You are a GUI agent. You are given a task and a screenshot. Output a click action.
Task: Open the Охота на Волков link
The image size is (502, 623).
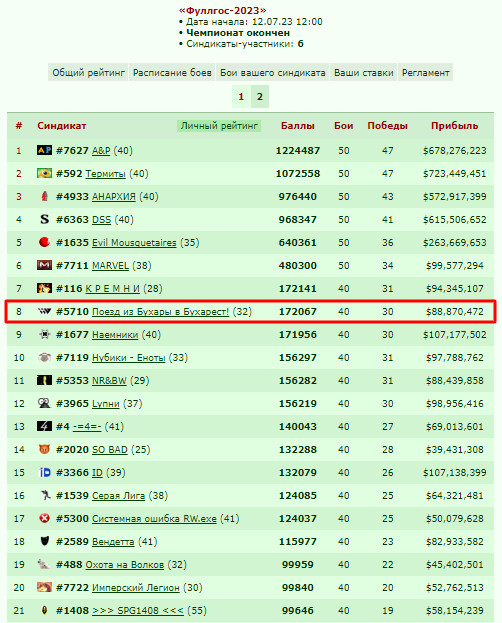tap(125, 565)
